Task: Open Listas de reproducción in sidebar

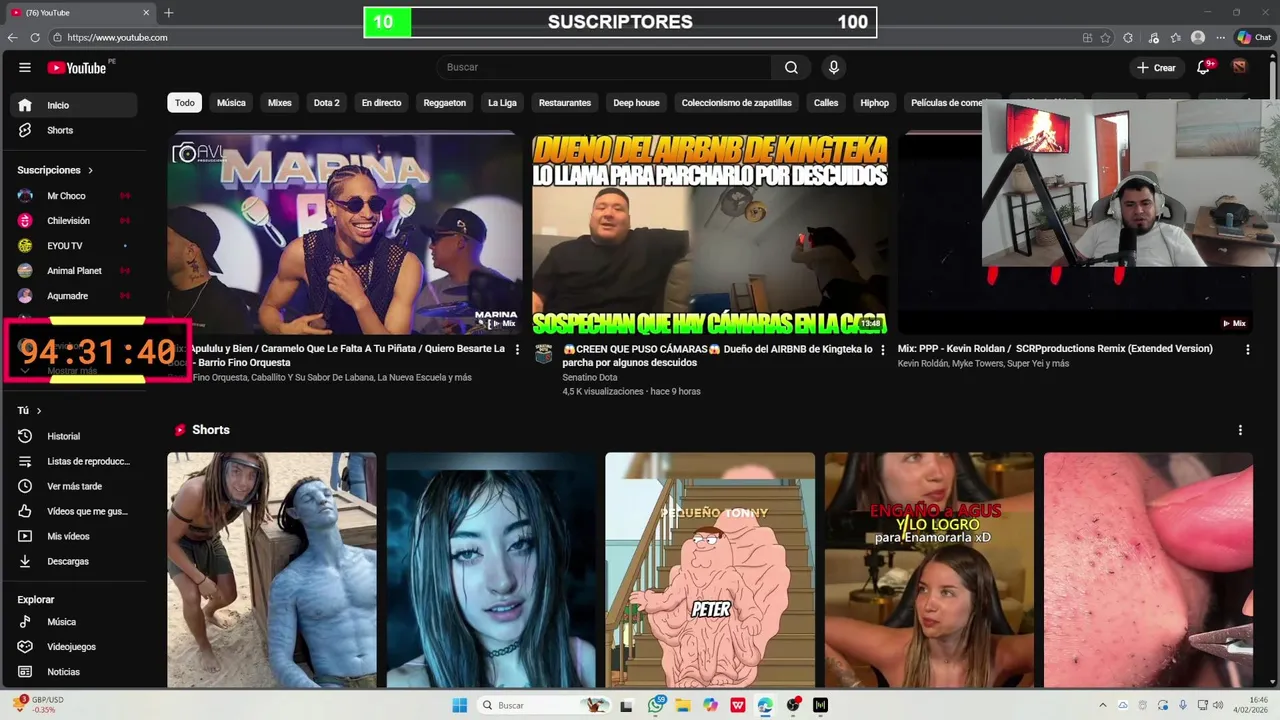Action: 74,461
